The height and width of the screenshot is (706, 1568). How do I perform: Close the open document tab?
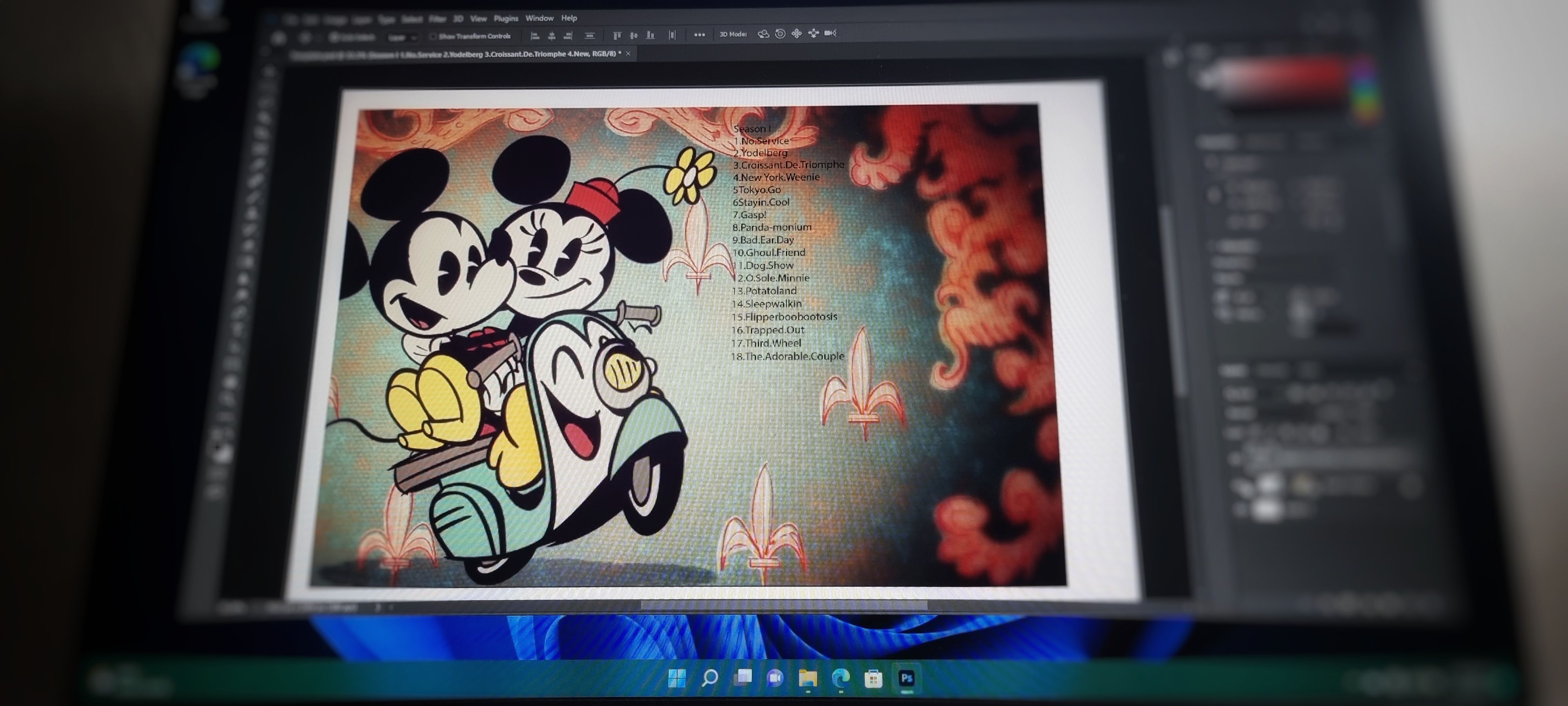(628, 54)
